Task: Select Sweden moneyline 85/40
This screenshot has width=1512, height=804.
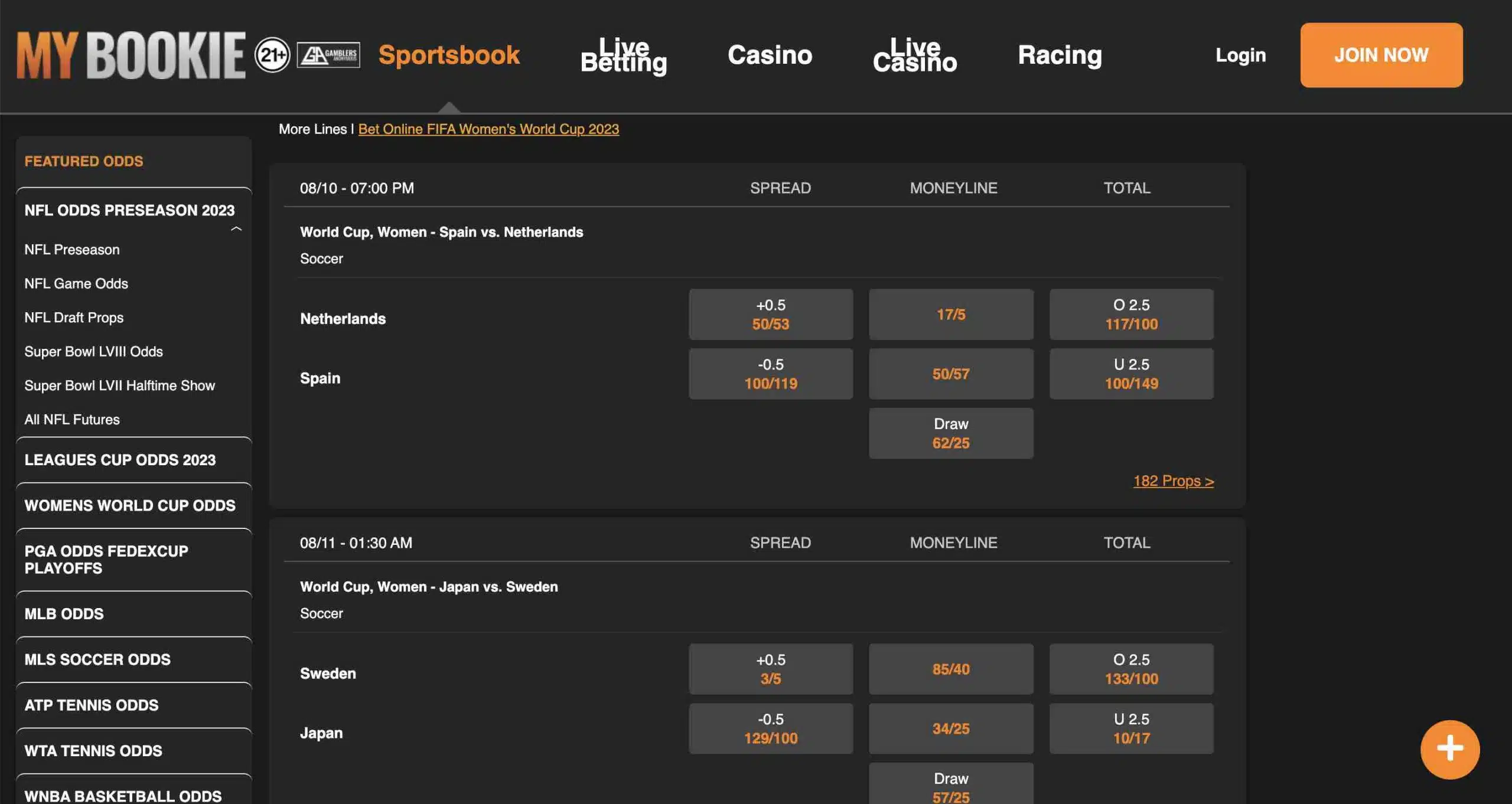Action: [x=951, y=669]
